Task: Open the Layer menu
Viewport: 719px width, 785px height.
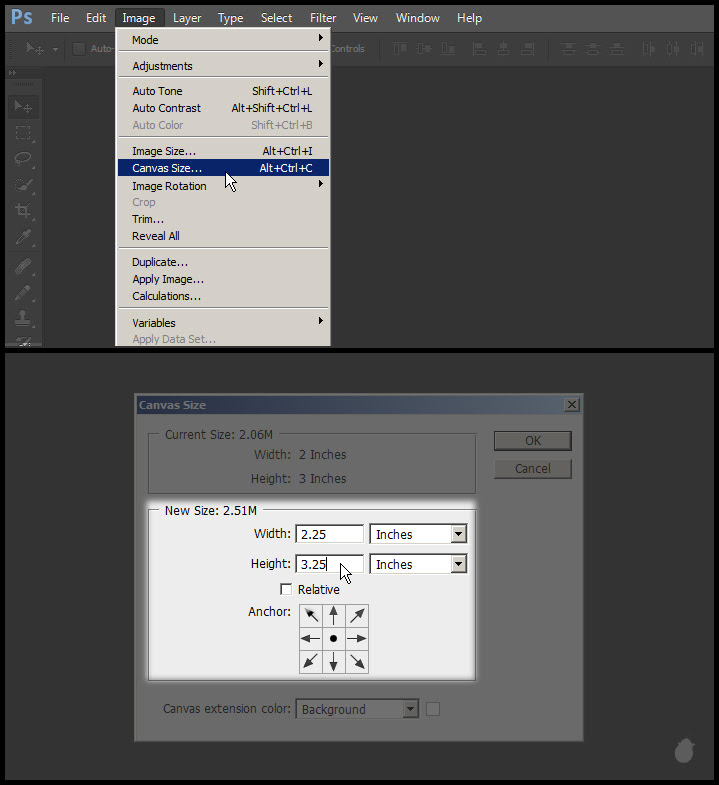Action: [187, 18]
